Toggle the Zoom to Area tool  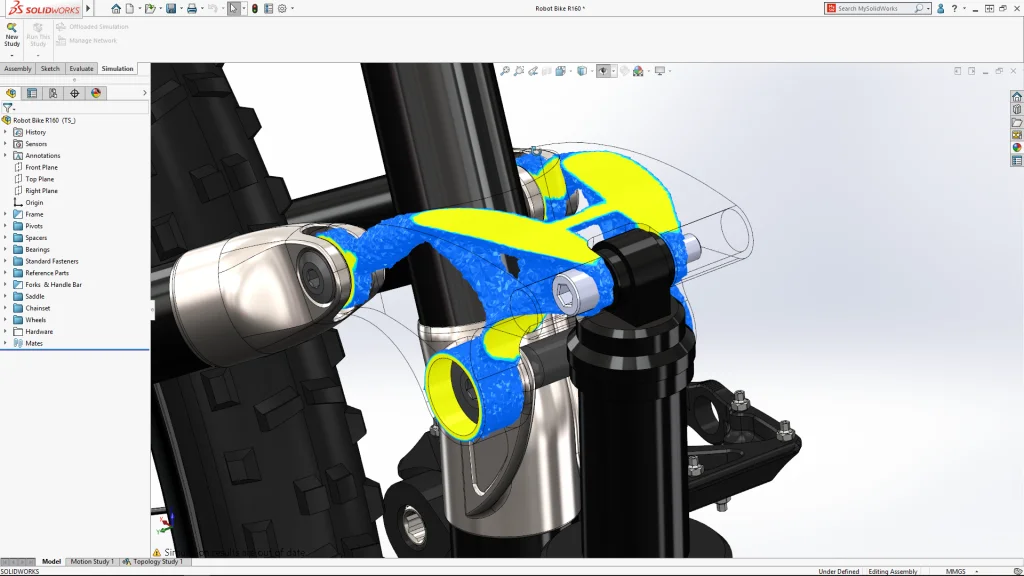519,71
